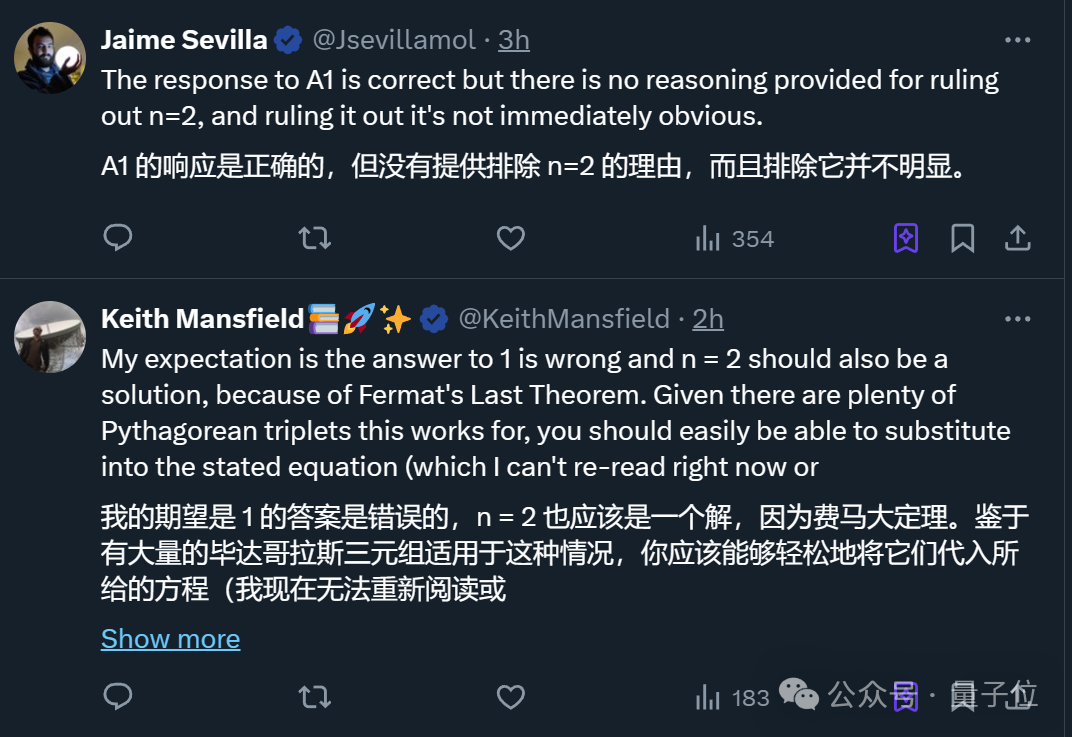Open @Jsevillamol's profile via the handle
This screenshot has height=737, width=1072.
394,39
